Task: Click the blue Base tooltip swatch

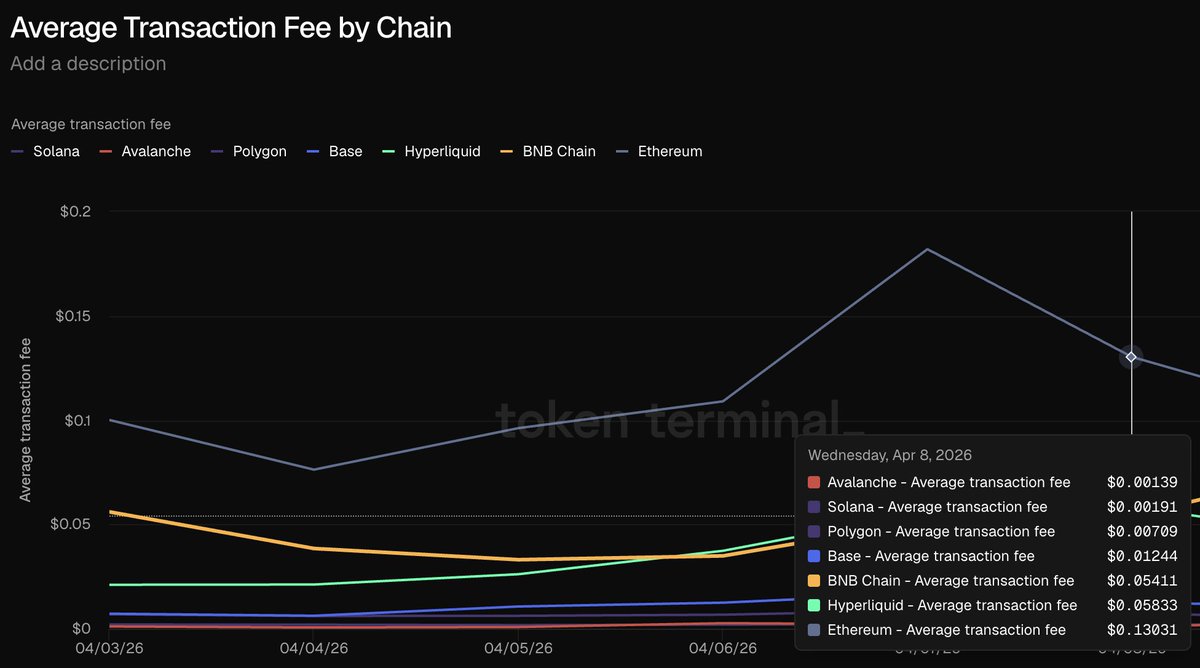Action: (x=814, y=556)
